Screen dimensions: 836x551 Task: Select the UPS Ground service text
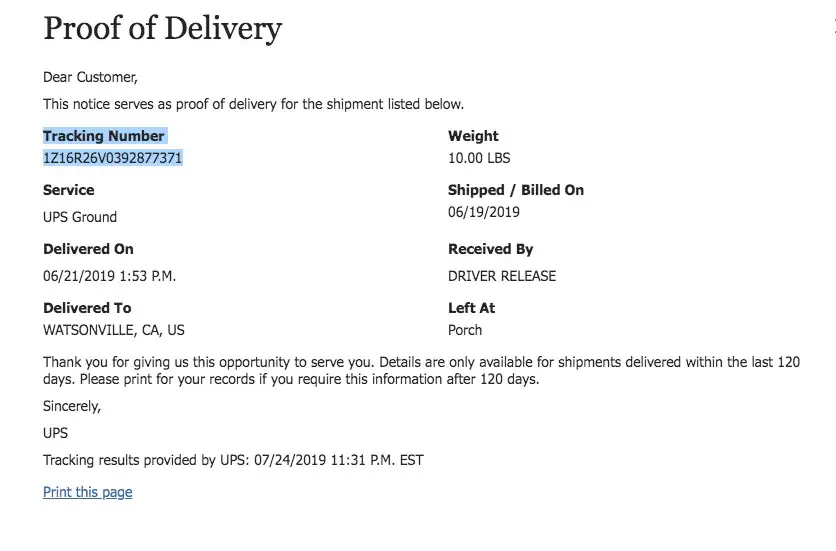point(80,217)
